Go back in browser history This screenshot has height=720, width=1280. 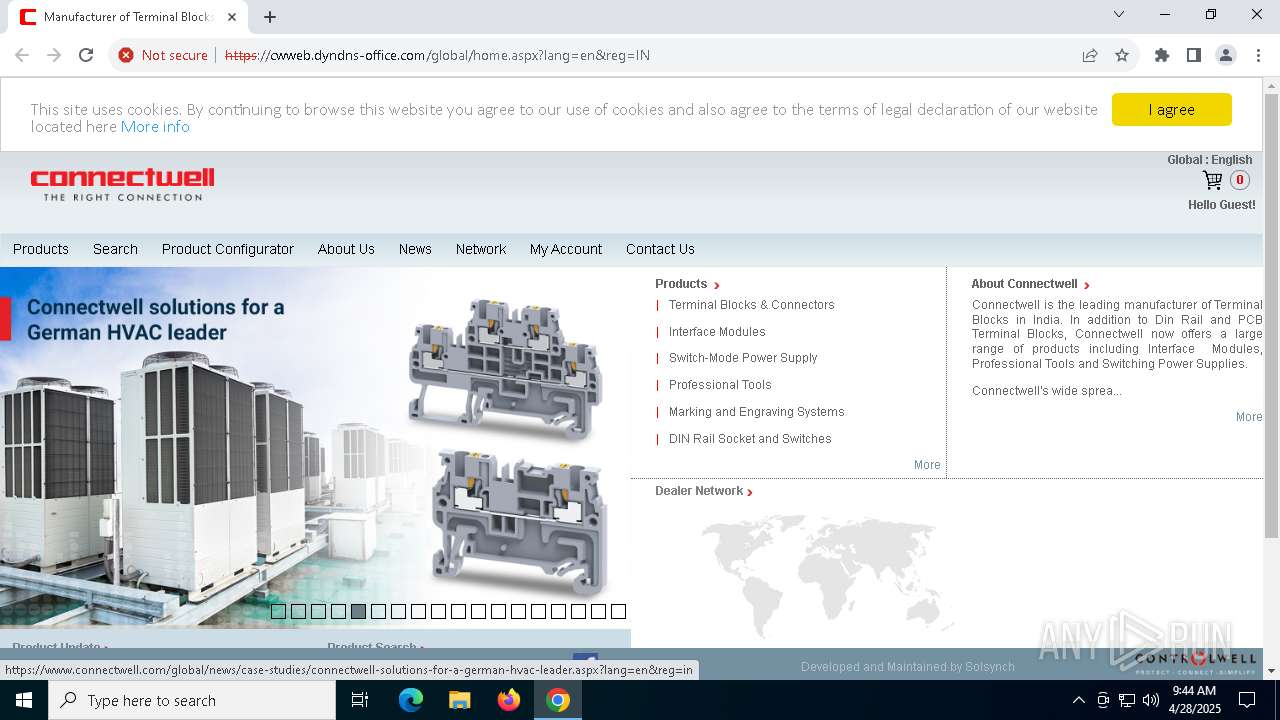pyautogui.click(x=22, y=55)
